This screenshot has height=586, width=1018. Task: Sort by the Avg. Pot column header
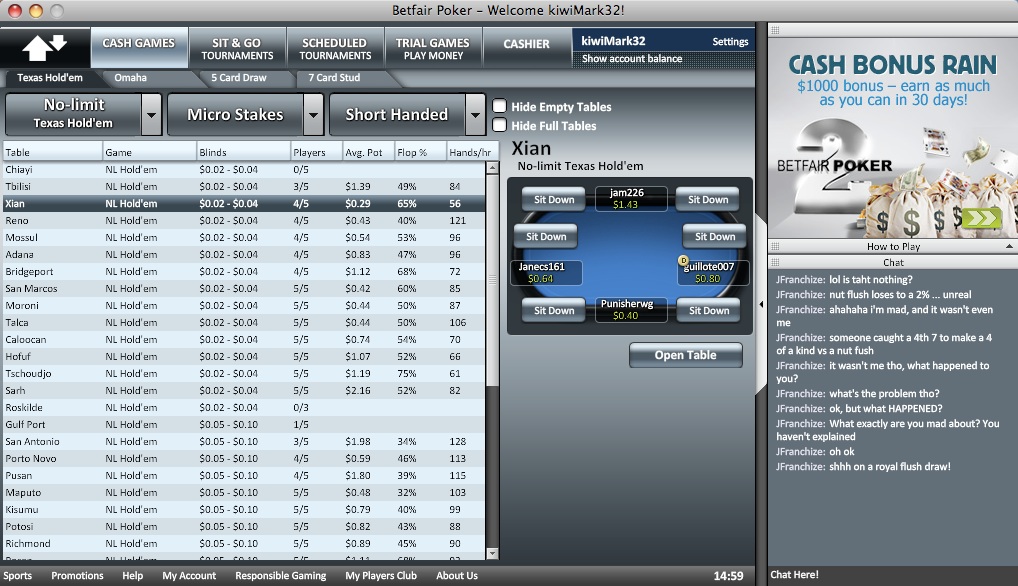(x=369, y=152)
